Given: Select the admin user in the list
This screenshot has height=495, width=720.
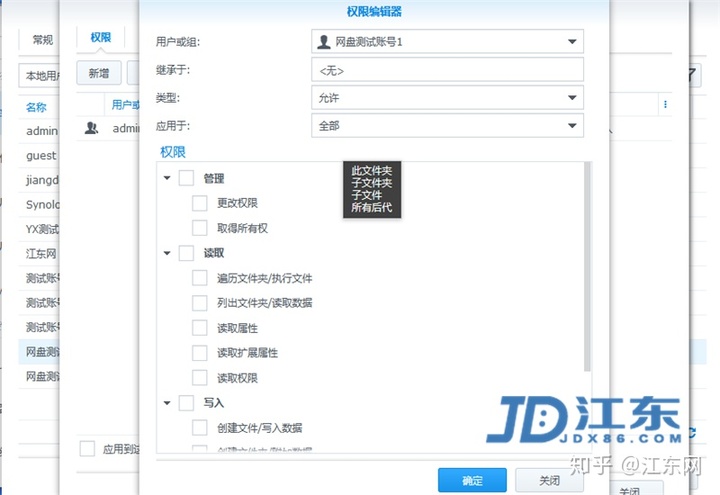Looking at the screenshot, I should click(39, 131).
